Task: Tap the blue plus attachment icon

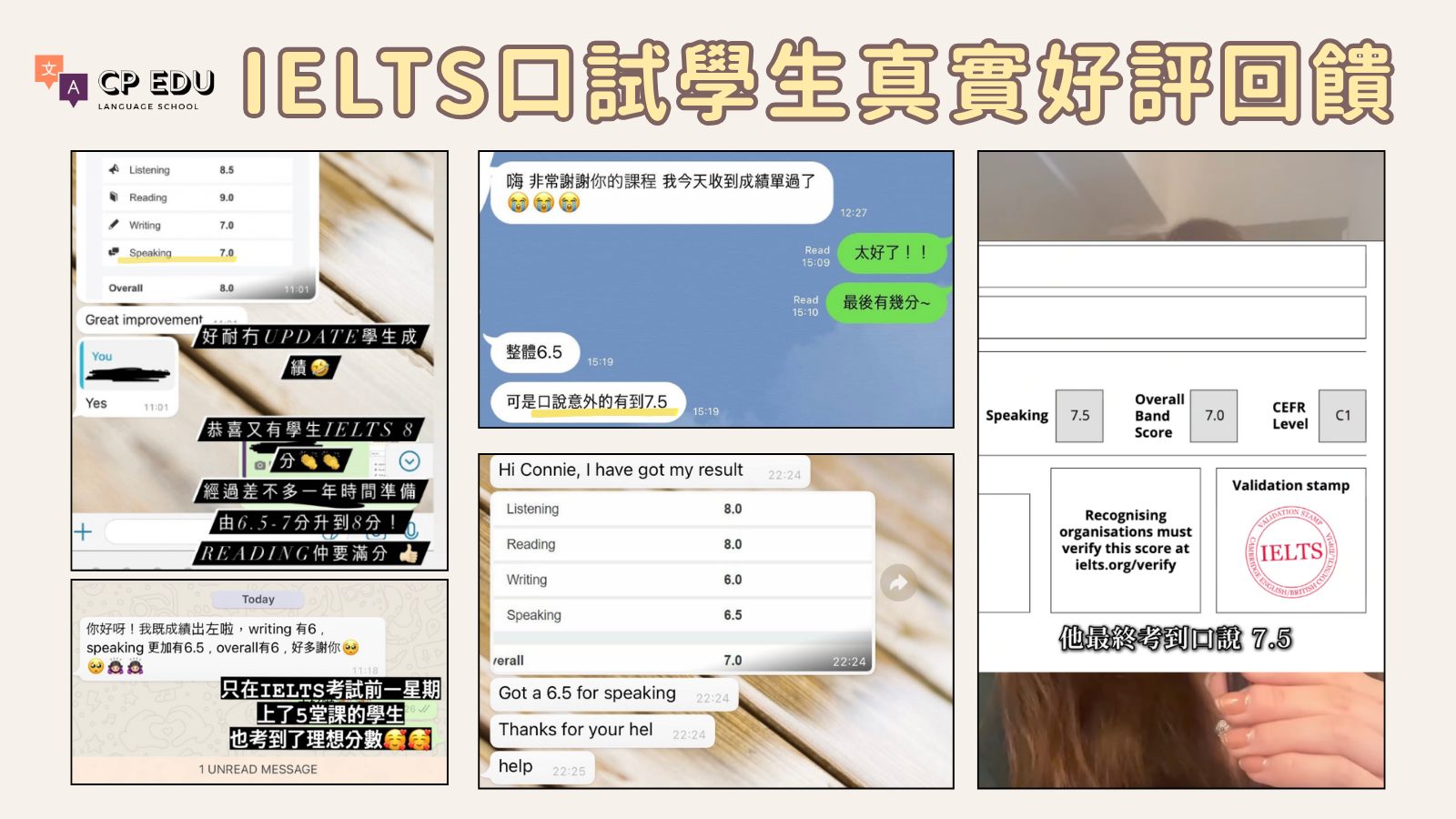Action: click(x=83, y=531)
